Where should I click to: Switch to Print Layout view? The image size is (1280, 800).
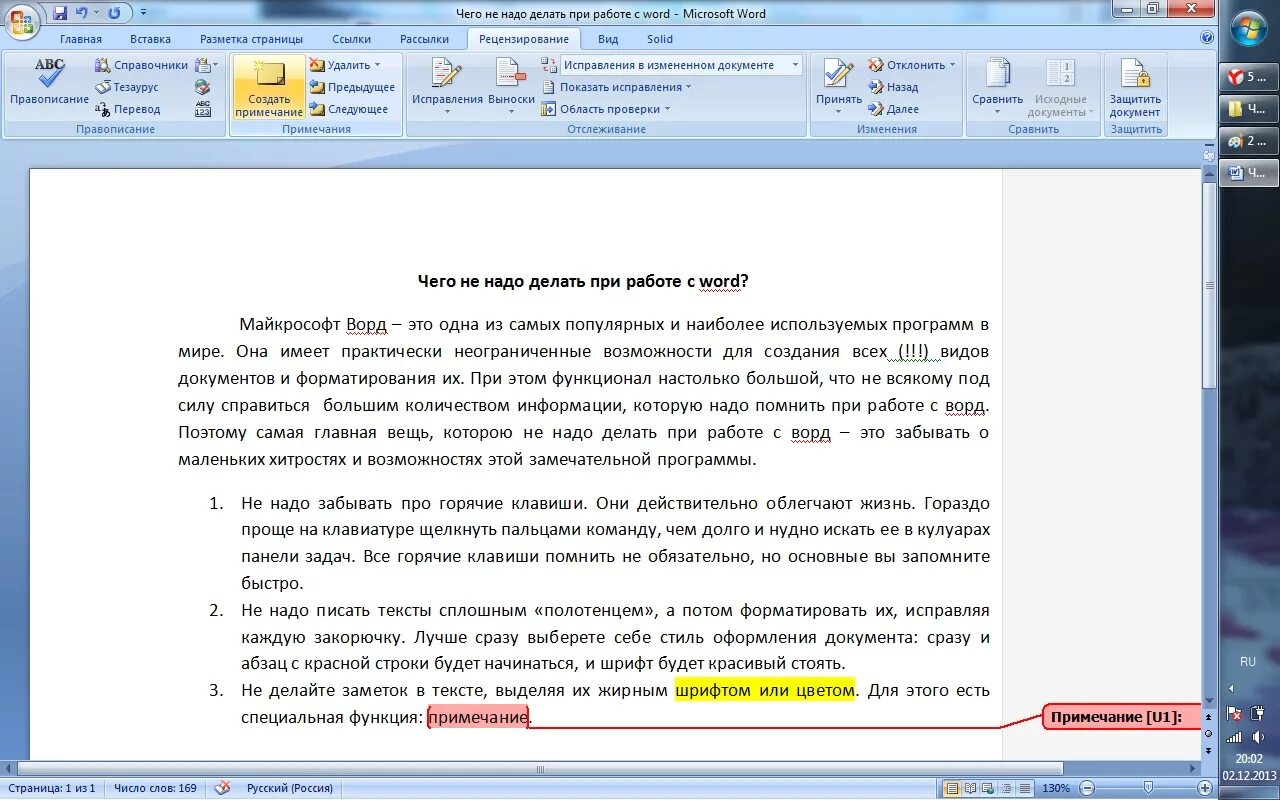click(x=952, y=788)
